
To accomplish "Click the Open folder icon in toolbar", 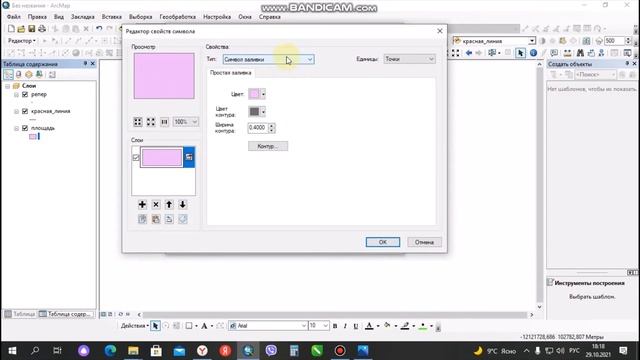I will [21, 29].
